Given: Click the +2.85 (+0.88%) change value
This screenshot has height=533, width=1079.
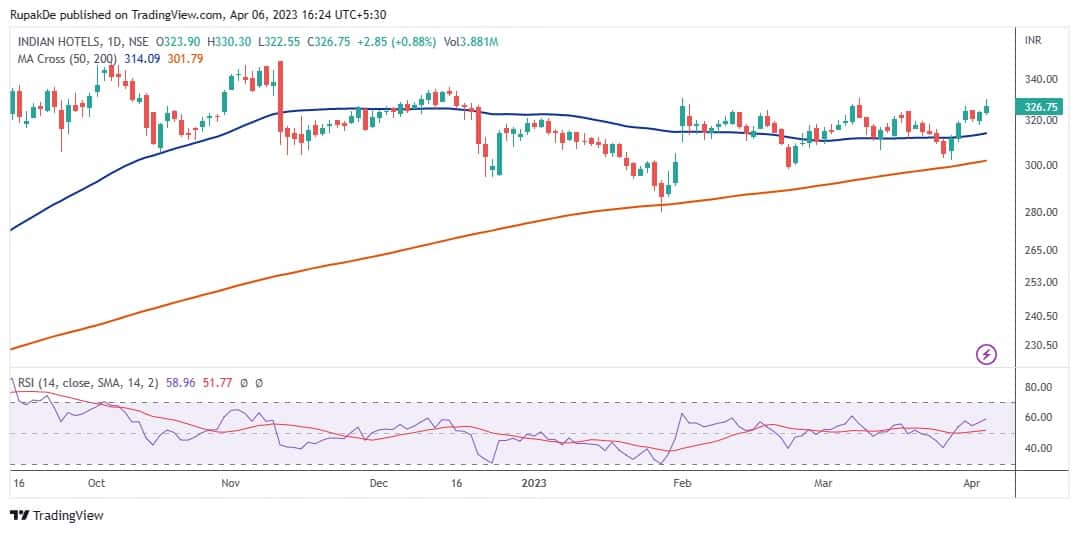Looking at the screenshot, I should 396,42.
